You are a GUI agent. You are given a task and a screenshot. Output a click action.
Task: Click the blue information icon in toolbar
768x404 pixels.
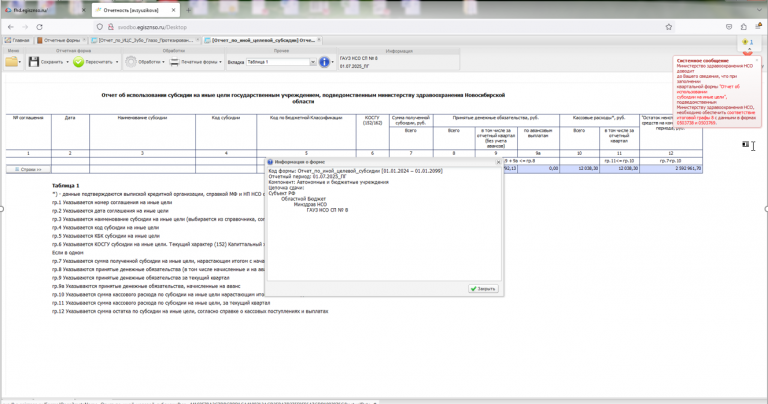324,62
